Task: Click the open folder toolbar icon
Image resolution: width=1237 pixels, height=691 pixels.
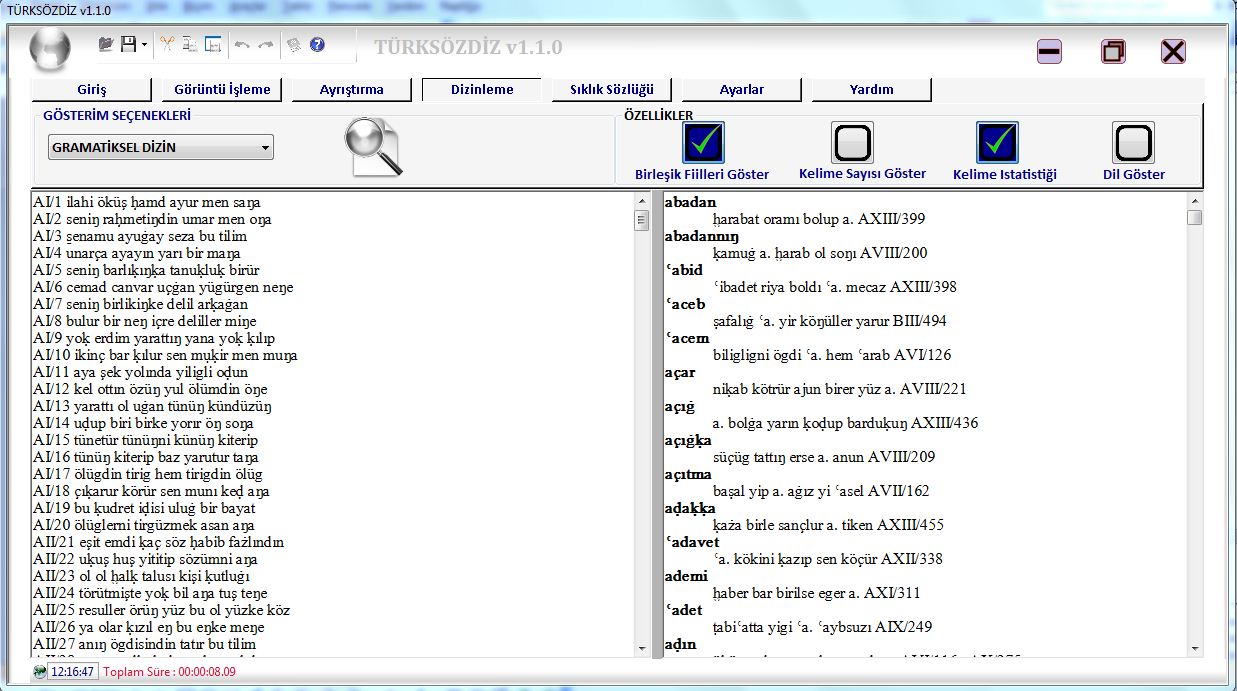Action: point(106,45)
